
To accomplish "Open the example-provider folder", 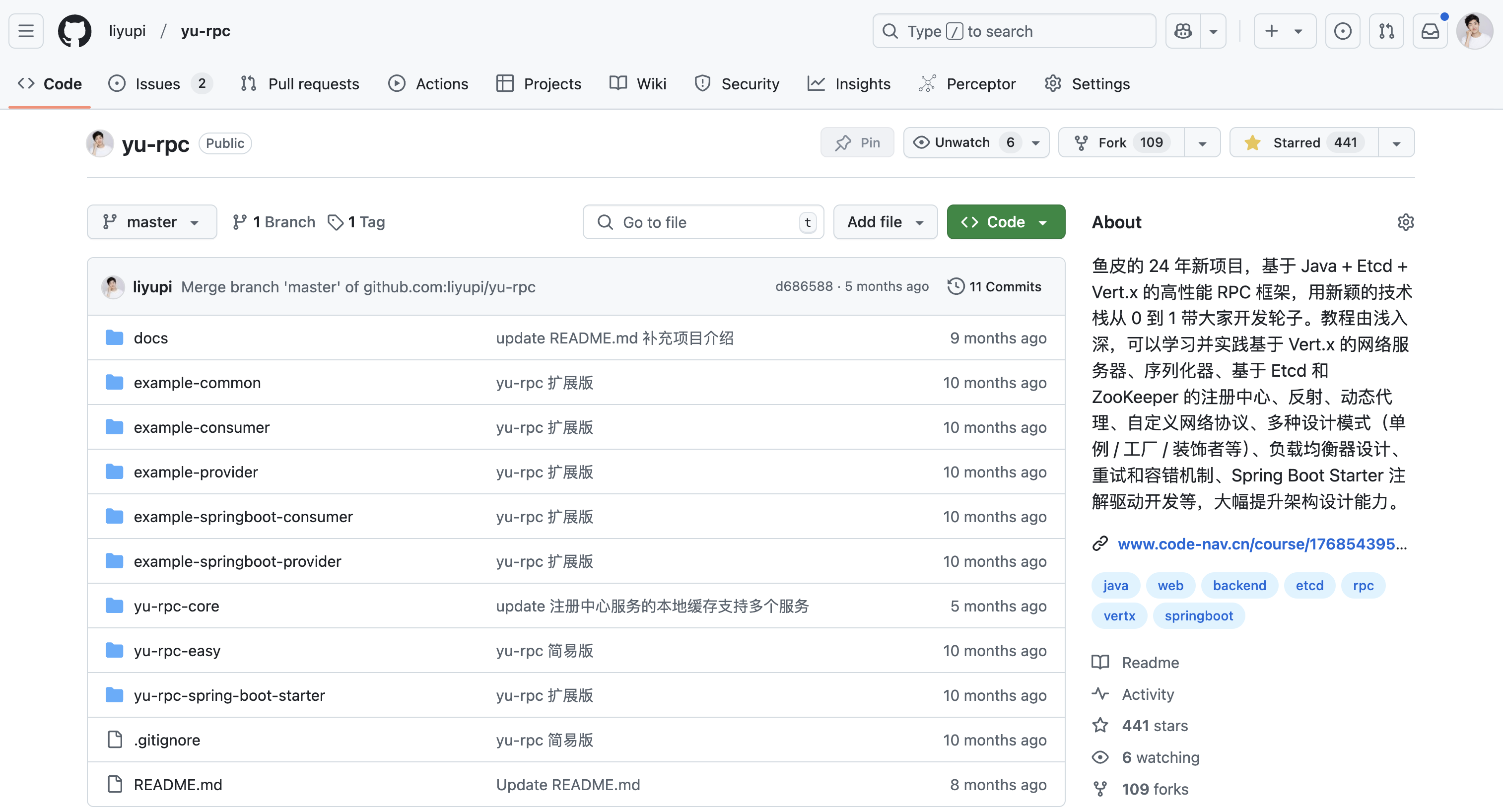I will coord(196,472).
